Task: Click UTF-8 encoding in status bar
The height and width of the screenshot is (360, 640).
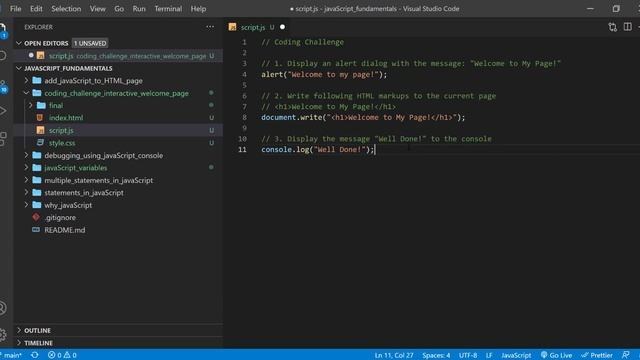Action: point(468,355)
